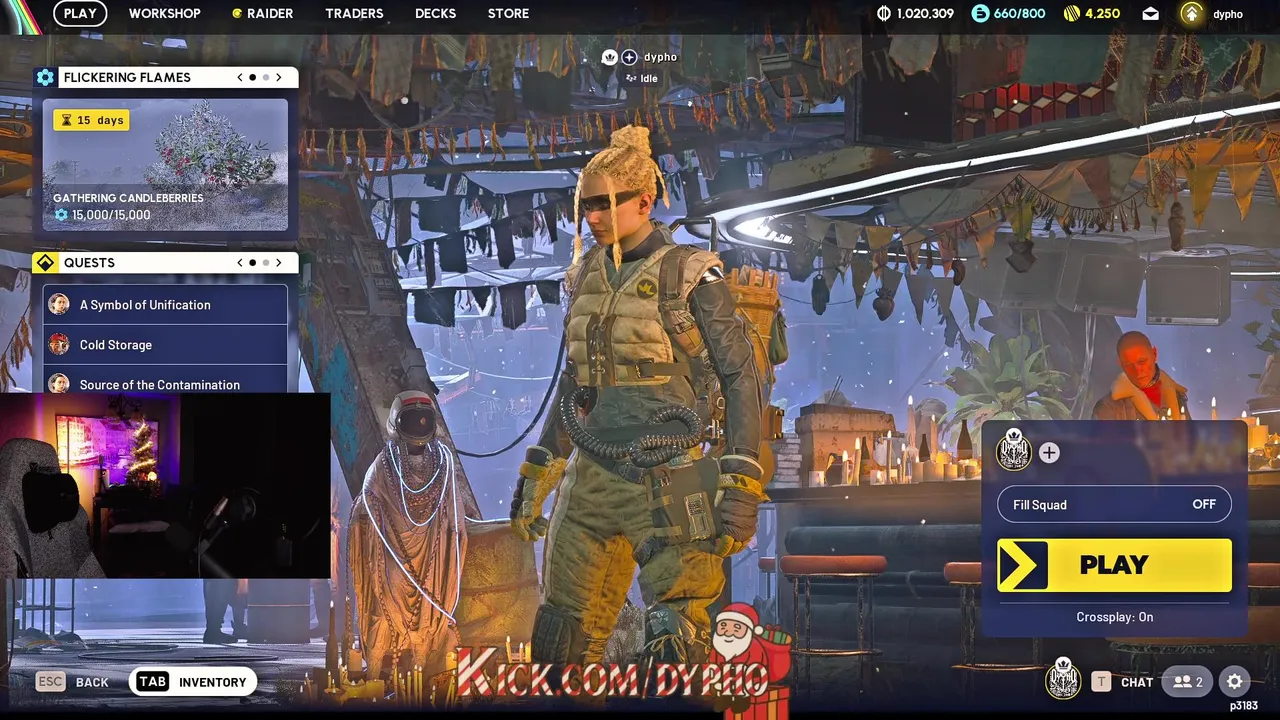Screen dimensions: 1280x720
Task: Click the 15 days timer badge
Action: pos(91,120)
